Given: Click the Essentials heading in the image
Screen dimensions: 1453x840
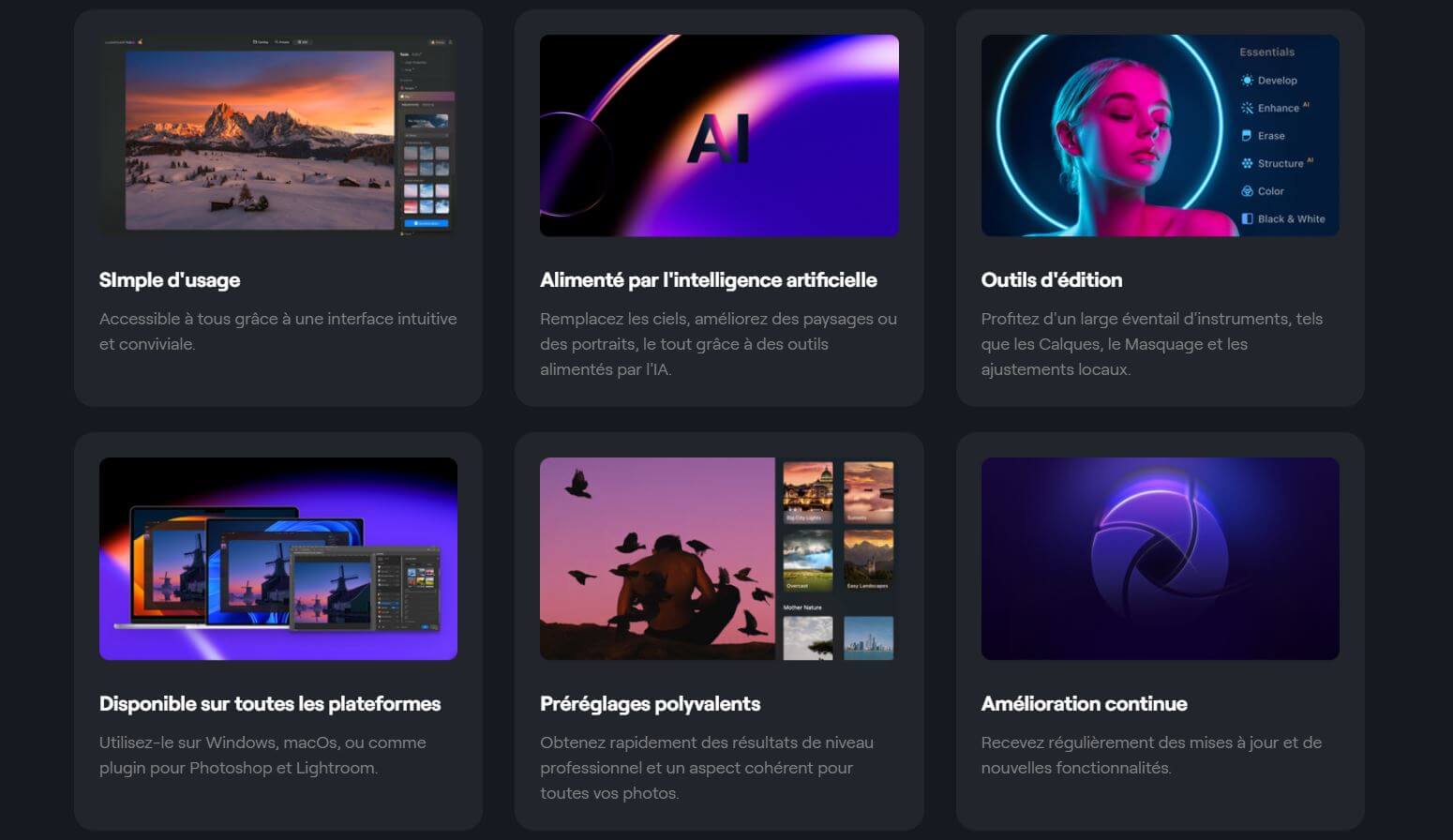Looking at the screenshot, I should point(1266,52).
